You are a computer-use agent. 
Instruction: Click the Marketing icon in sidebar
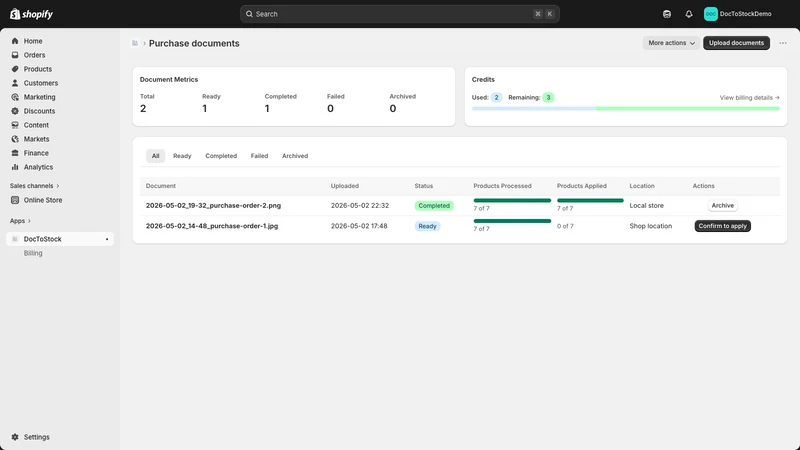point(15,97)
